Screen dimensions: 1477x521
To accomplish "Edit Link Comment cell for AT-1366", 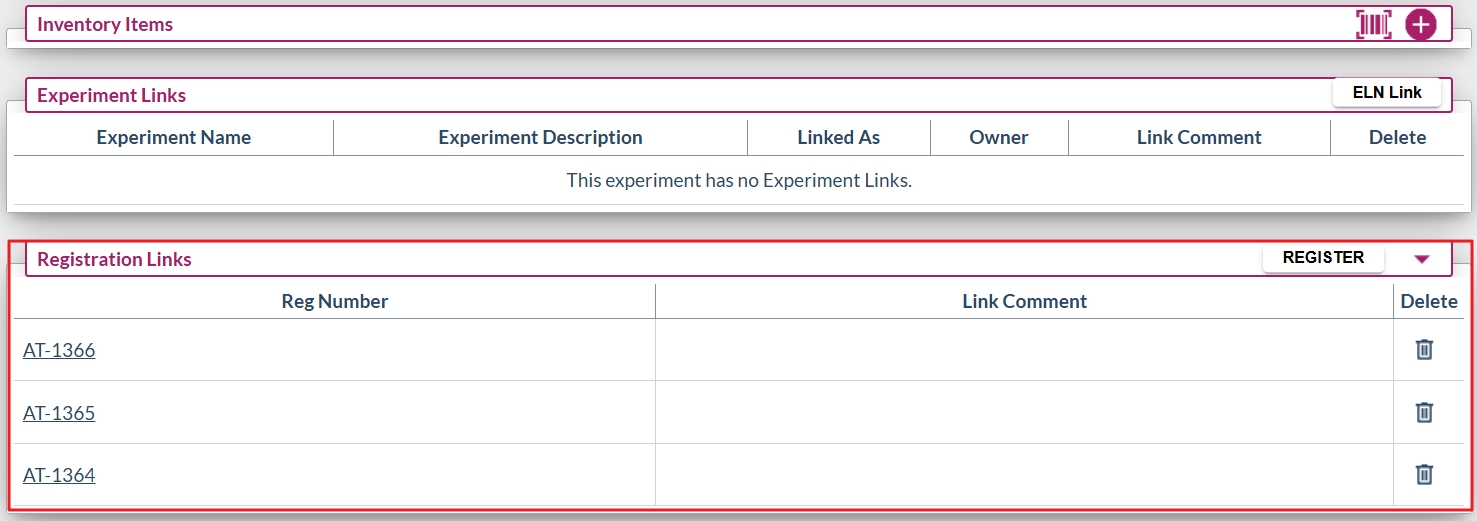I will coord(1023,350).
